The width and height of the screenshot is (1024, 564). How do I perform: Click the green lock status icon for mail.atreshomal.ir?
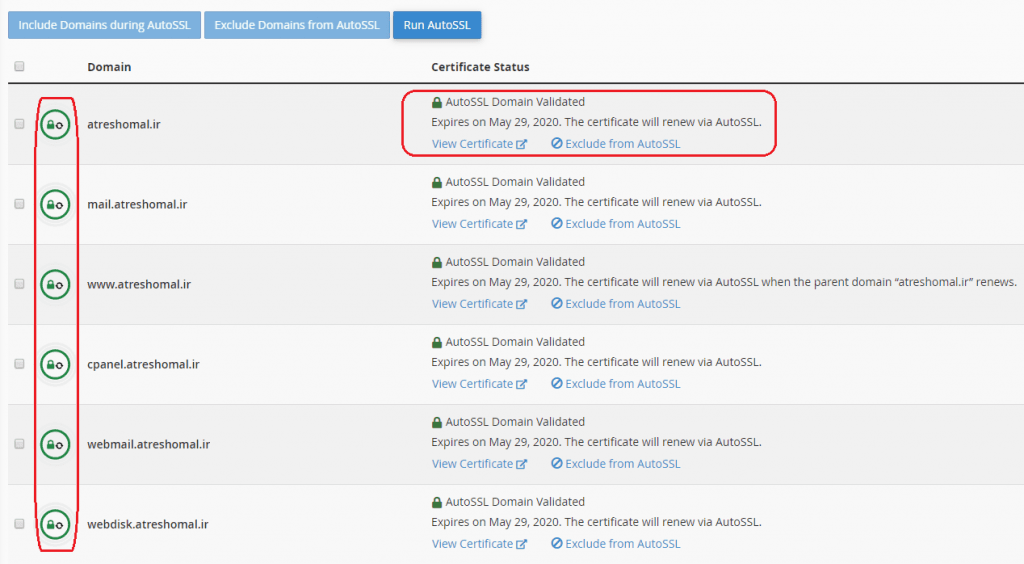coord(55,204)
